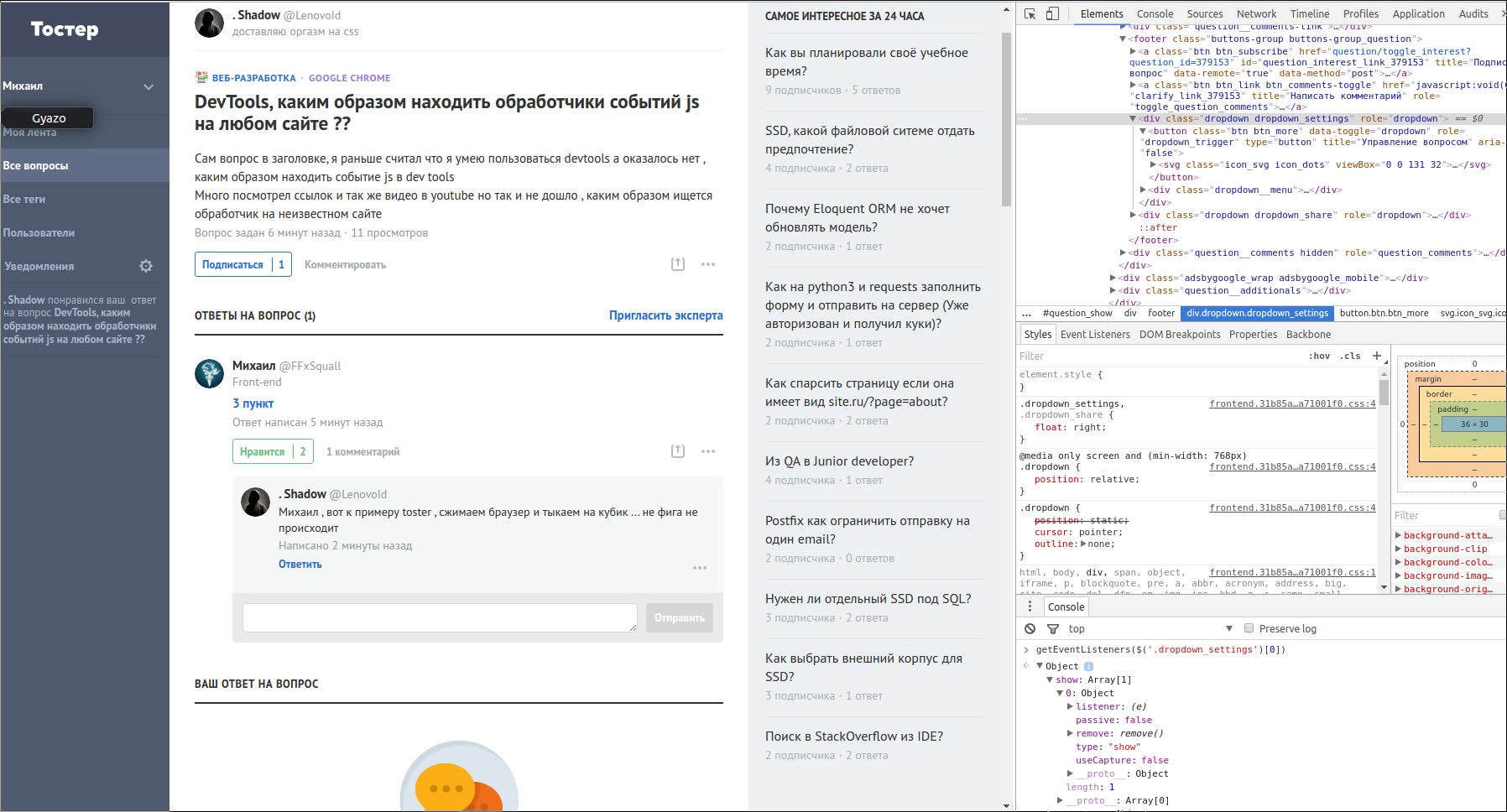The width and height of the screenshot is (1507, 812).
Task: Open the console context 'top' dropdown
Action: [x=1150, y=628]
